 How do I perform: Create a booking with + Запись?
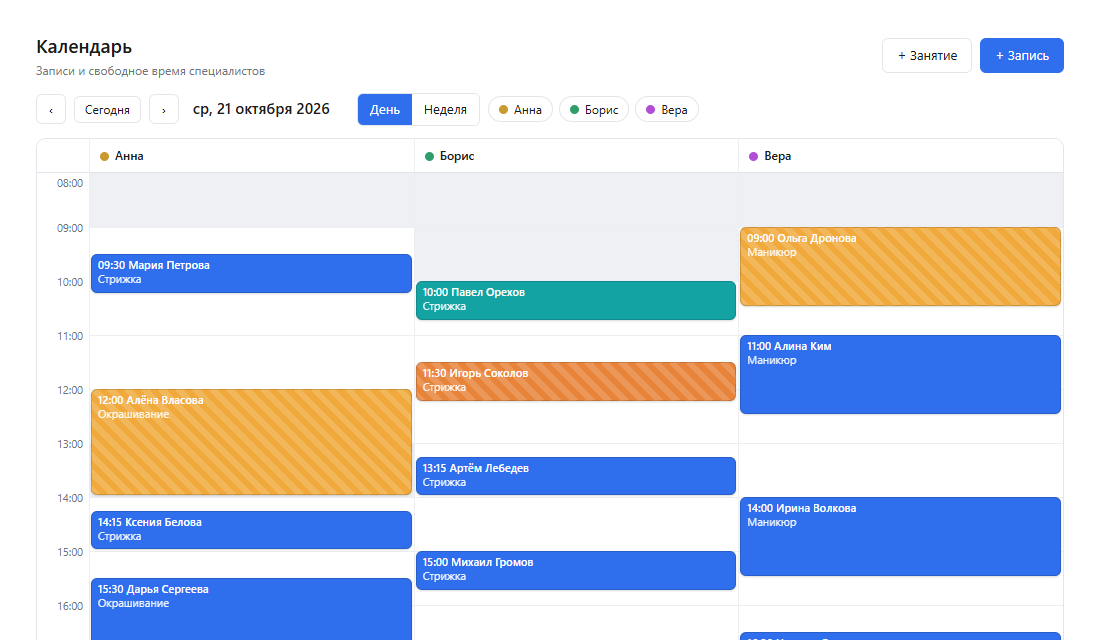1022,55
